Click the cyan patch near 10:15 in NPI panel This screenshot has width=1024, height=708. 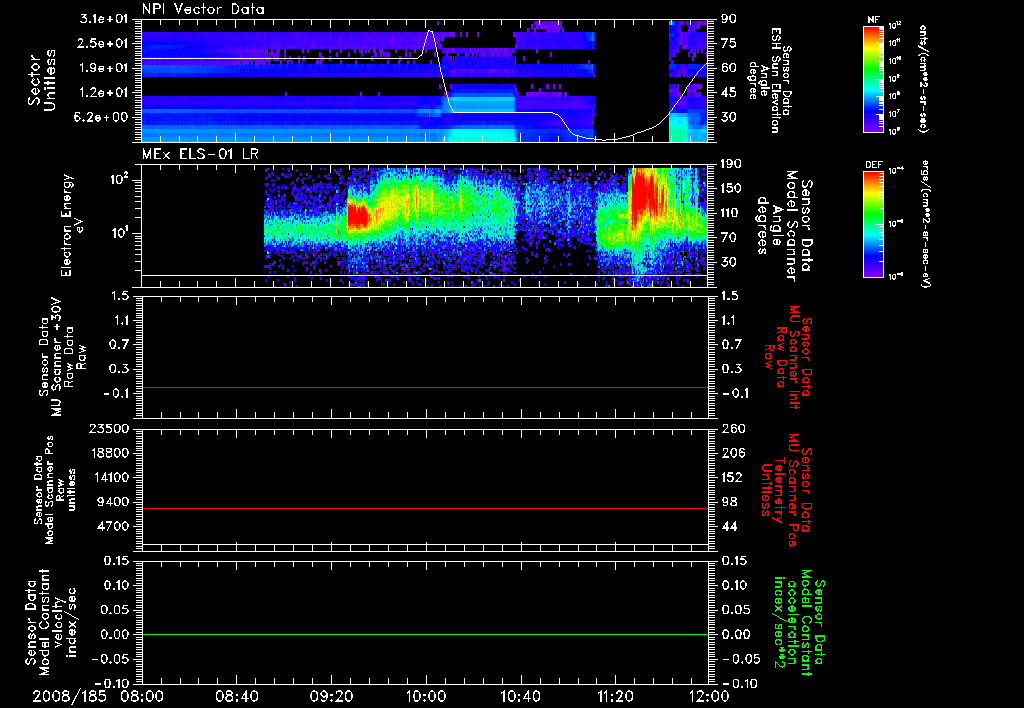point(482,118)
